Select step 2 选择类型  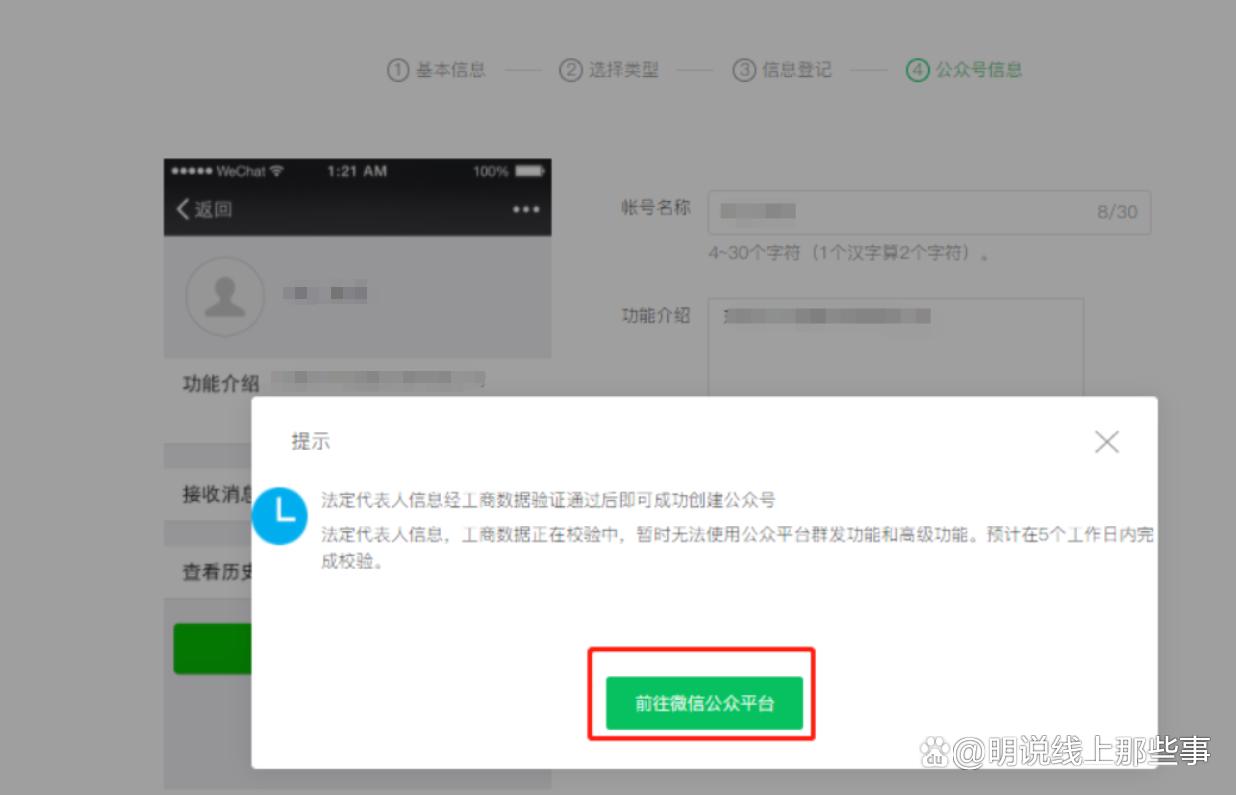click(609, 70)
